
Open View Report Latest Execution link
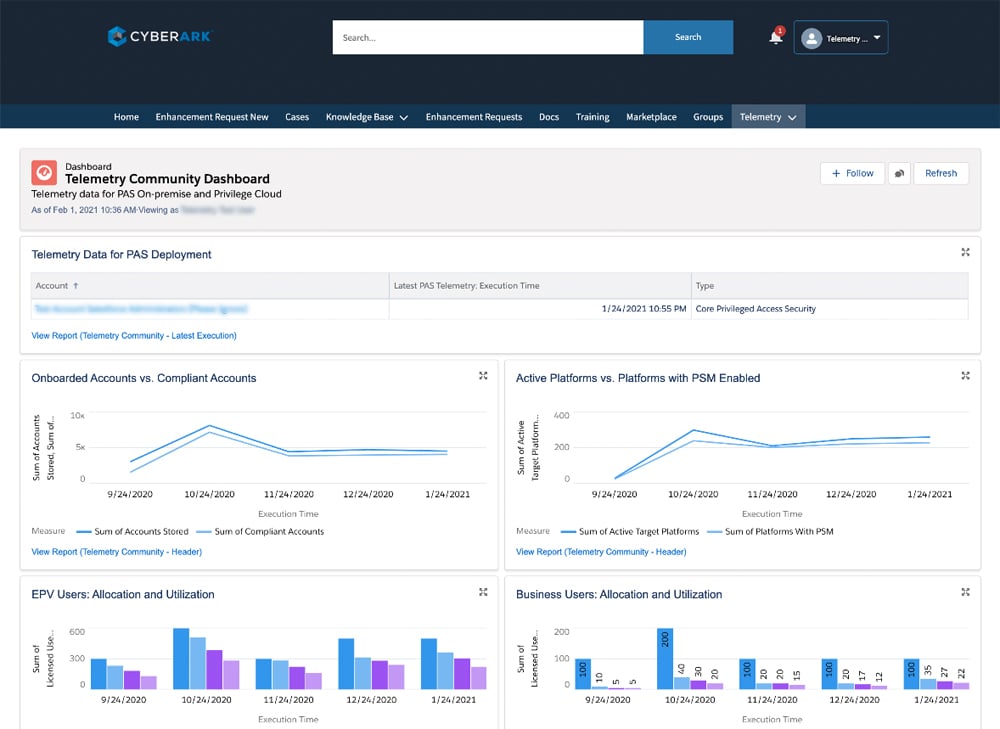pos(134,336)
